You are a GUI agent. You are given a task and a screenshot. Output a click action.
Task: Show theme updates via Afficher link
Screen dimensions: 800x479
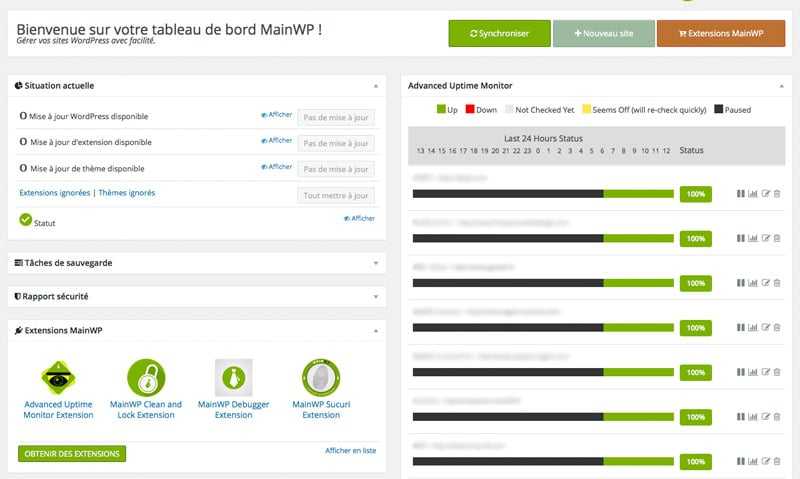tap(277, 167)
